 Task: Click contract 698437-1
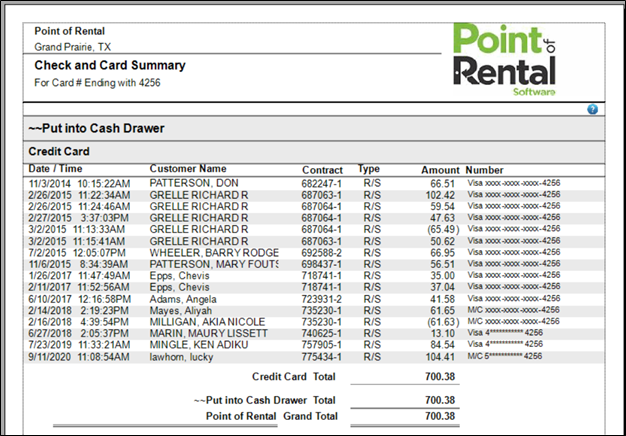tap(321, 265)
